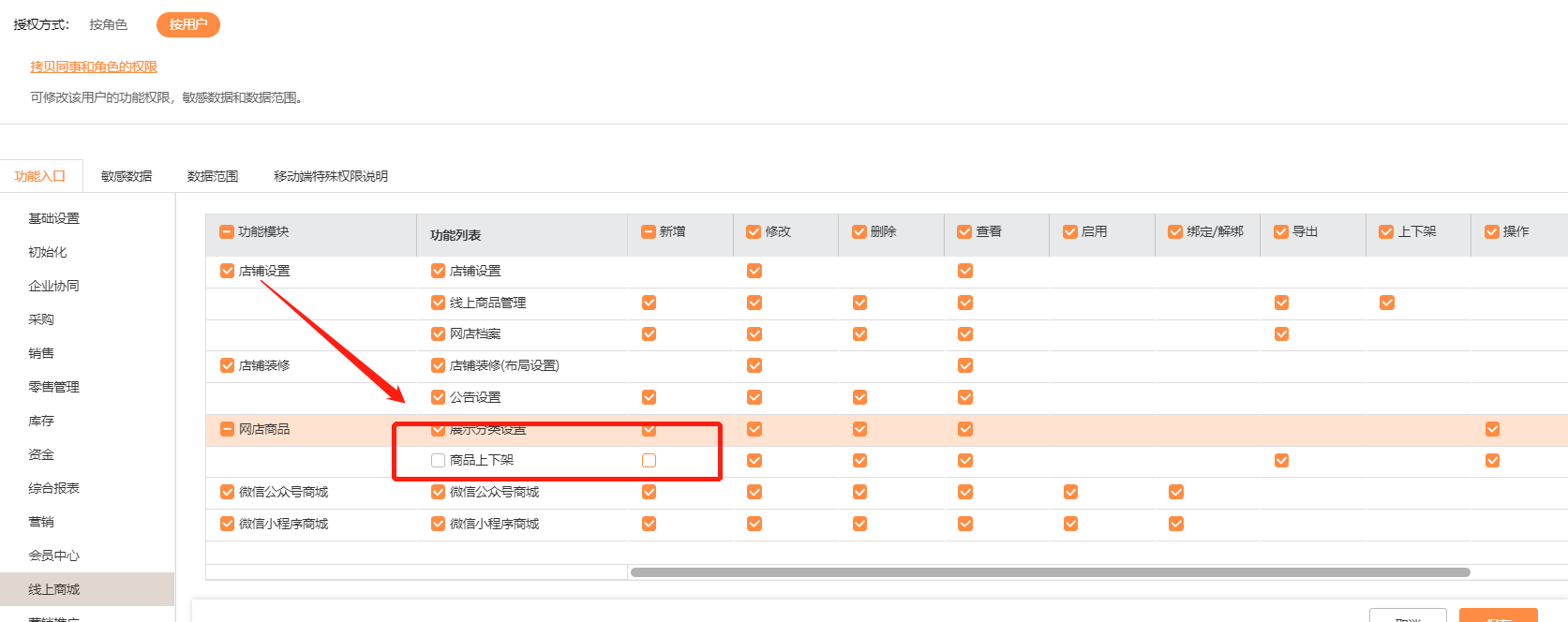
Task: Uncheck the 导出 column header checkbox
Action: coord(1280,231)
